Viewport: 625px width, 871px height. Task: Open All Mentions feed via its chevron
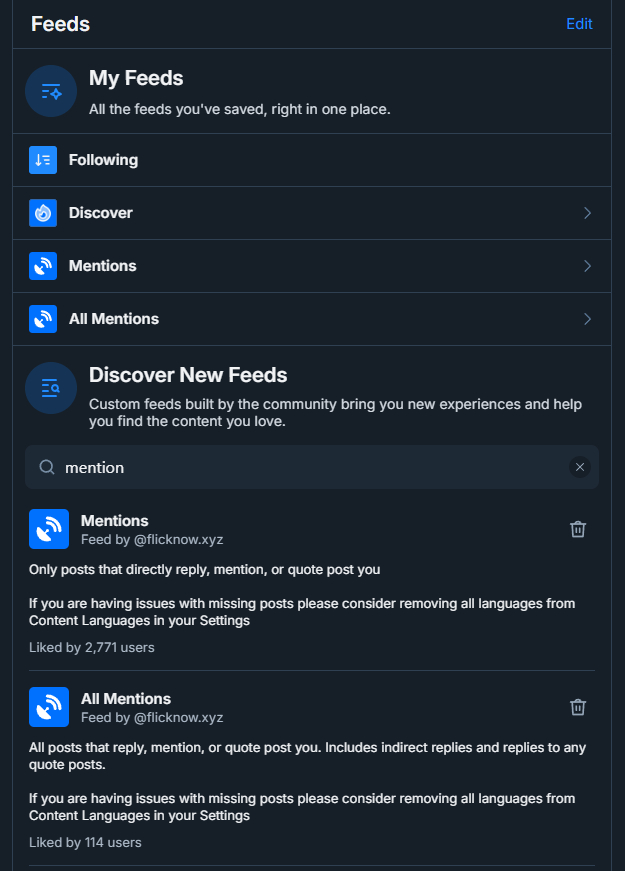(x=587, y=319)
